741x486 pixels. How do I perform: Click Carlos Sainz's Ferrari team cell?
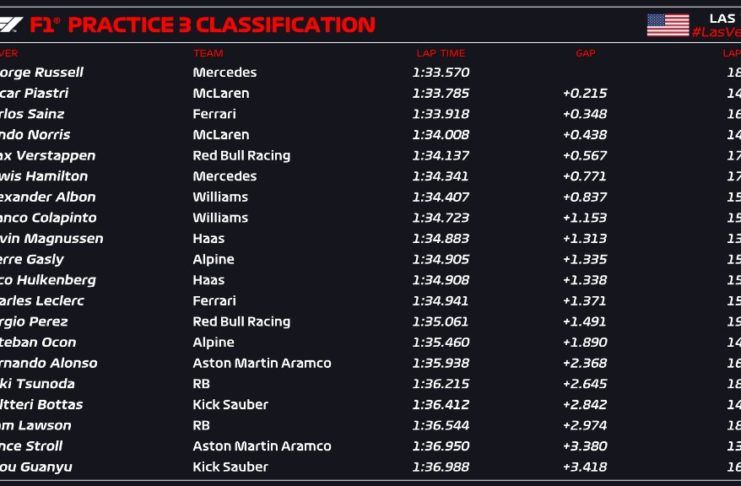pos(215,114)
